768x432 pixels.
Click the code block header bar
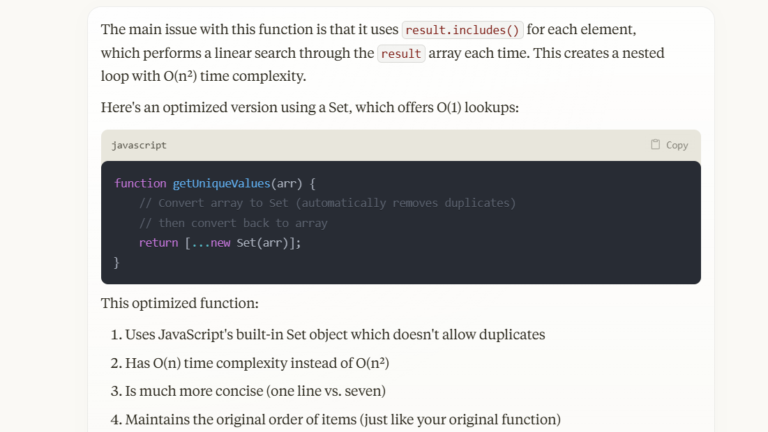(x=400, y=145)
